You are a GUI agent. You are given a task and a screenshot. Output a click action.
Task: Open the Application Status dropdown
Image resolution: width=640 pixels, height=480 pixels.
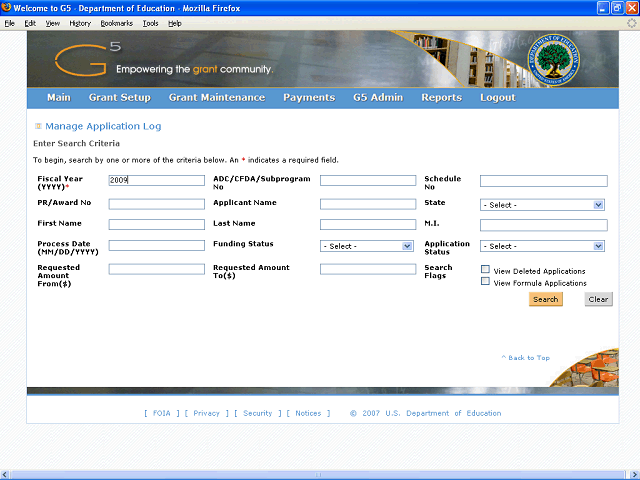pyautogui.click(x=542, y=246)
